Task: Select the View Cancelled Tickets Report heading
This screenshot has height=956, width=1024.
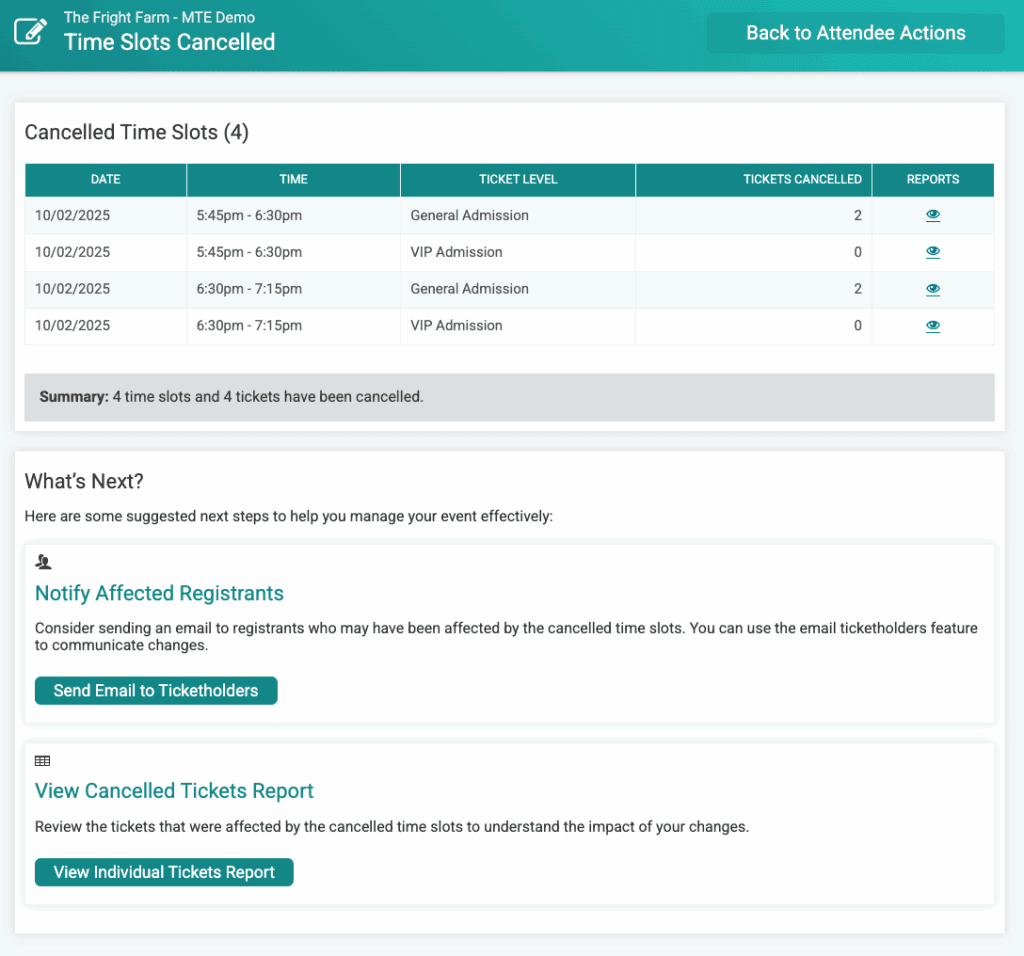Action: pyautogui.click(x=174, y=791)
